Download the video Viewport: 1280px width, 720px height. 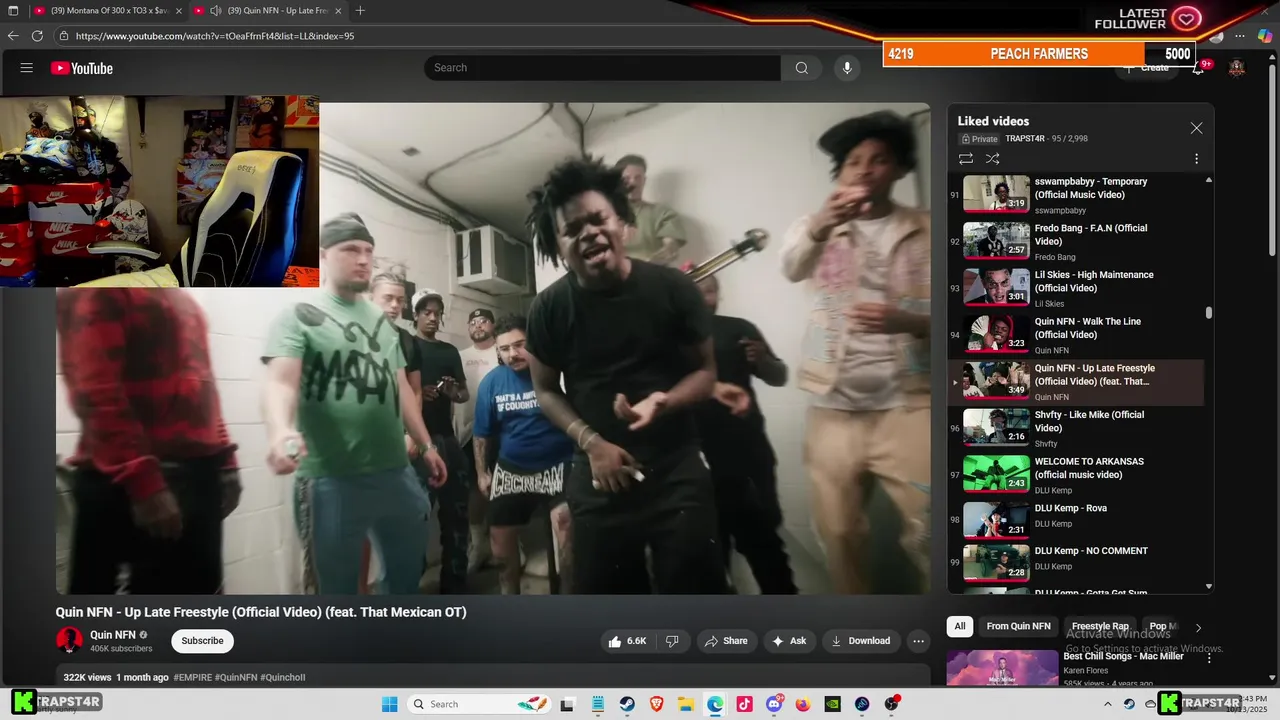(861, 641)
